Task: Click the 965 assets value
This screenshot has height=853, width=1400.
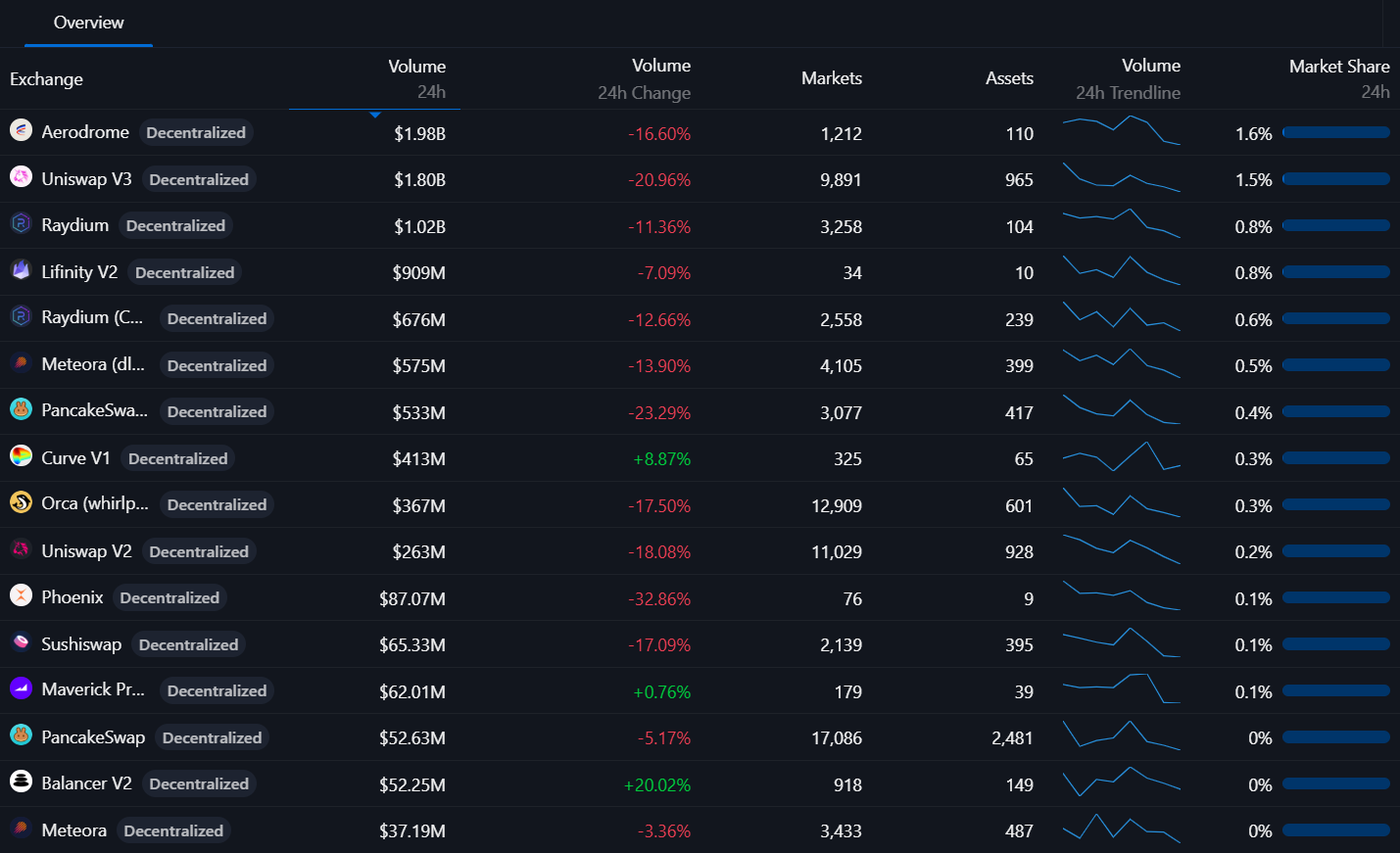Action: 1019,180
